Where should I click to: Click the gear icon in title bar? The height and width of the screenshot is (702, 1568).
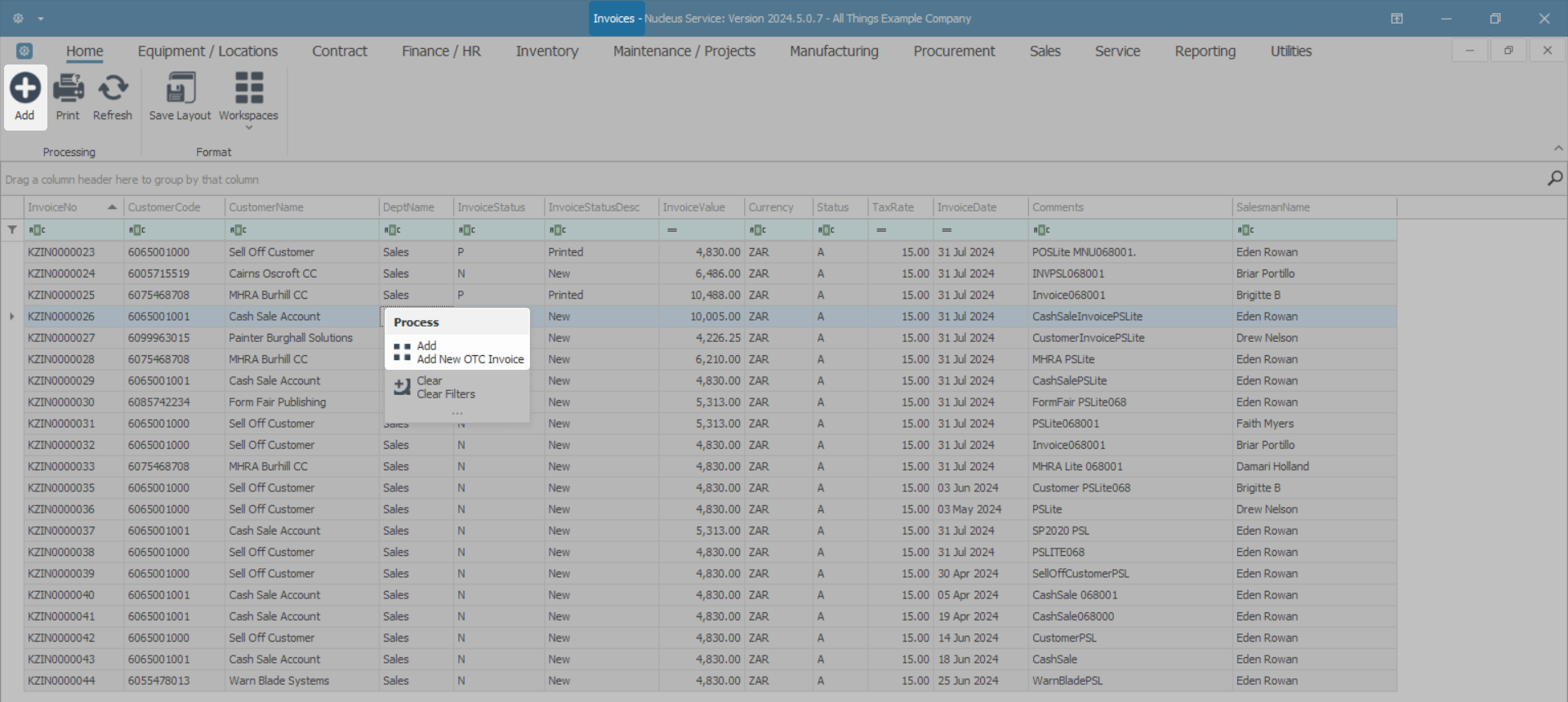pyautogui.click(x=18, y=18)
